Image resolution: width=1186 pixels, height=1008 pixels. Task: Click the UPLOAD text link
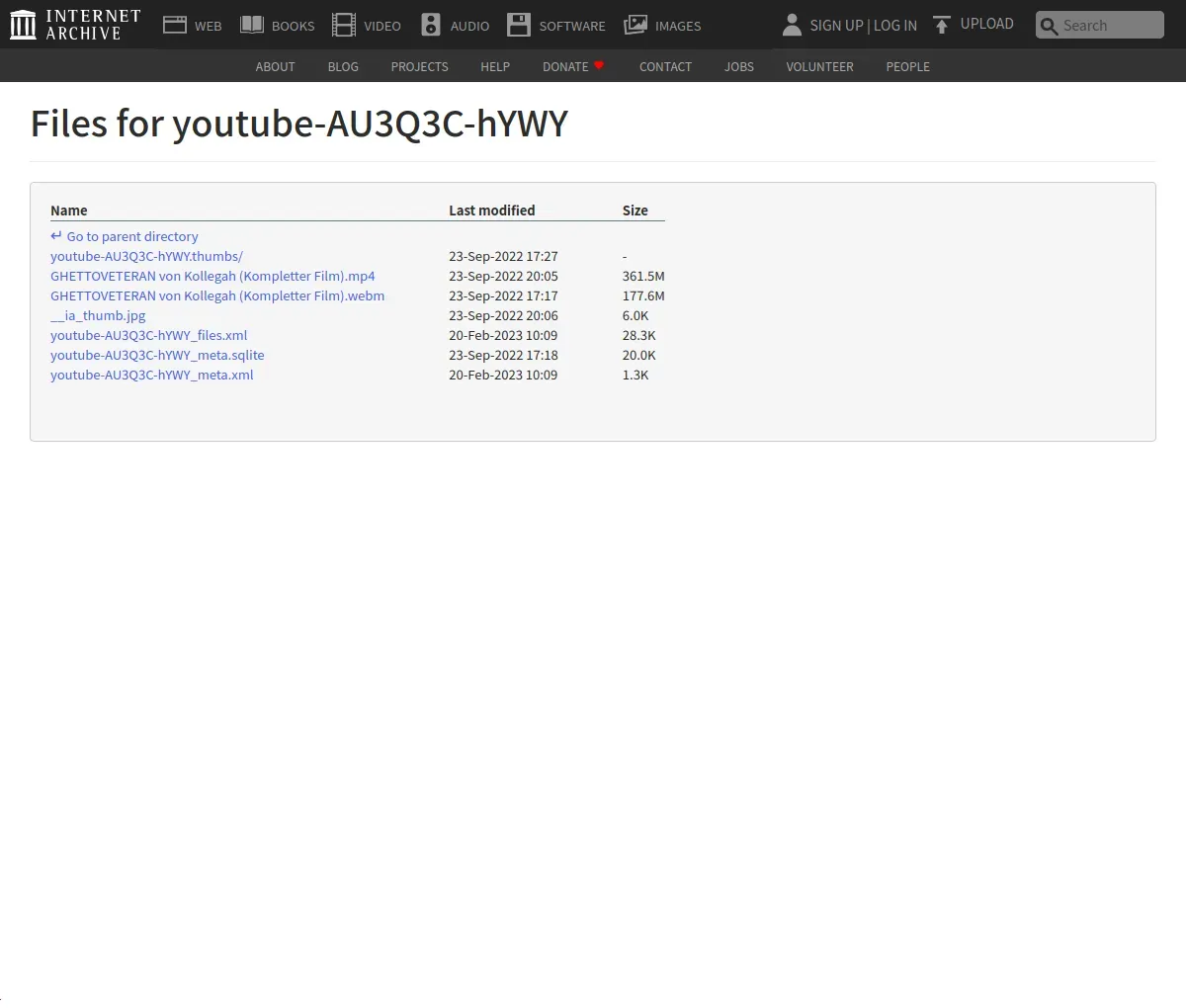[987, 24]
